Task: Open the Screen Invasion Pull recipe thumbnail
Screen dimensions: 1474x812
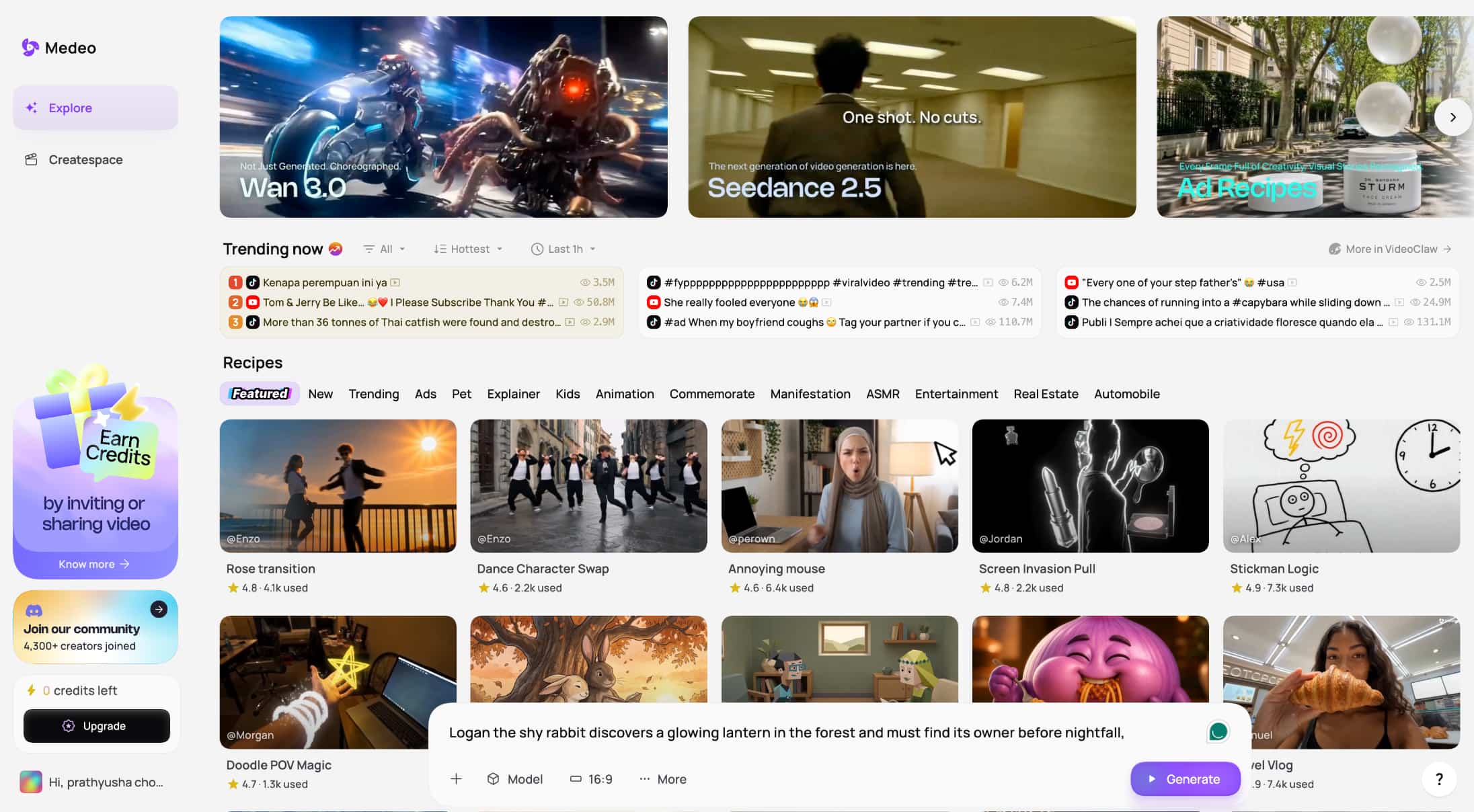Action: [1091, 486]
